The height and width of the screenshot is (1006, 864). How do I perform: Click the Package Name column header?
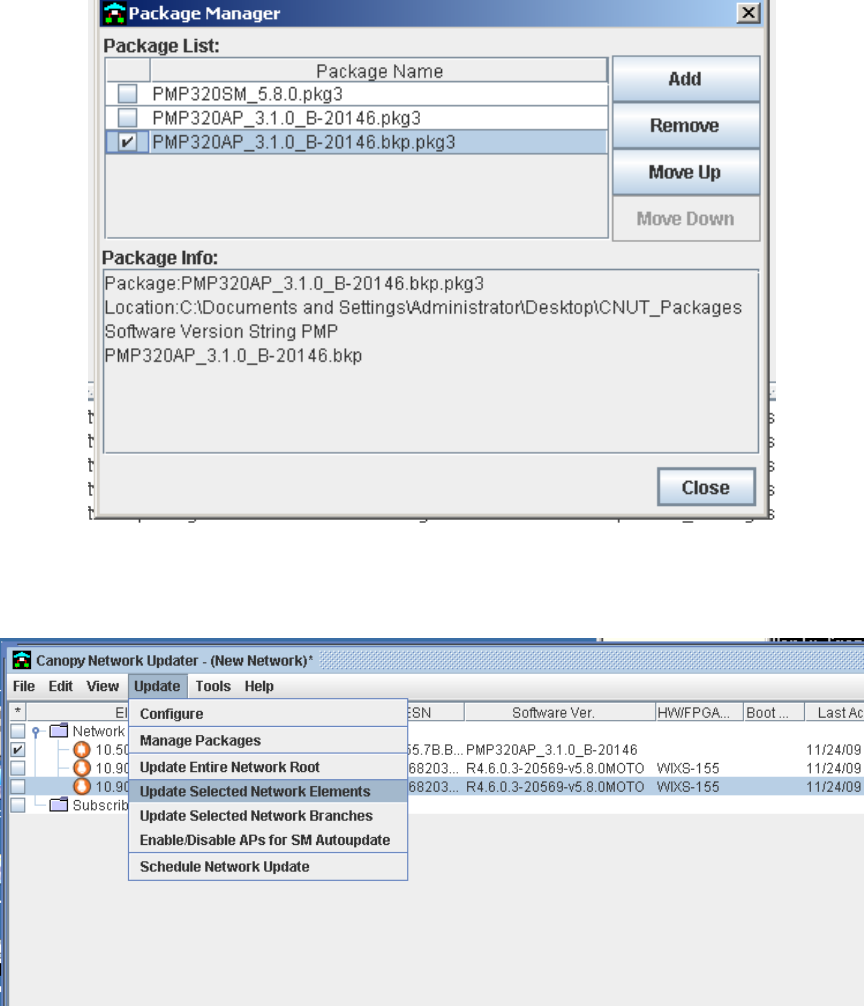379,71
